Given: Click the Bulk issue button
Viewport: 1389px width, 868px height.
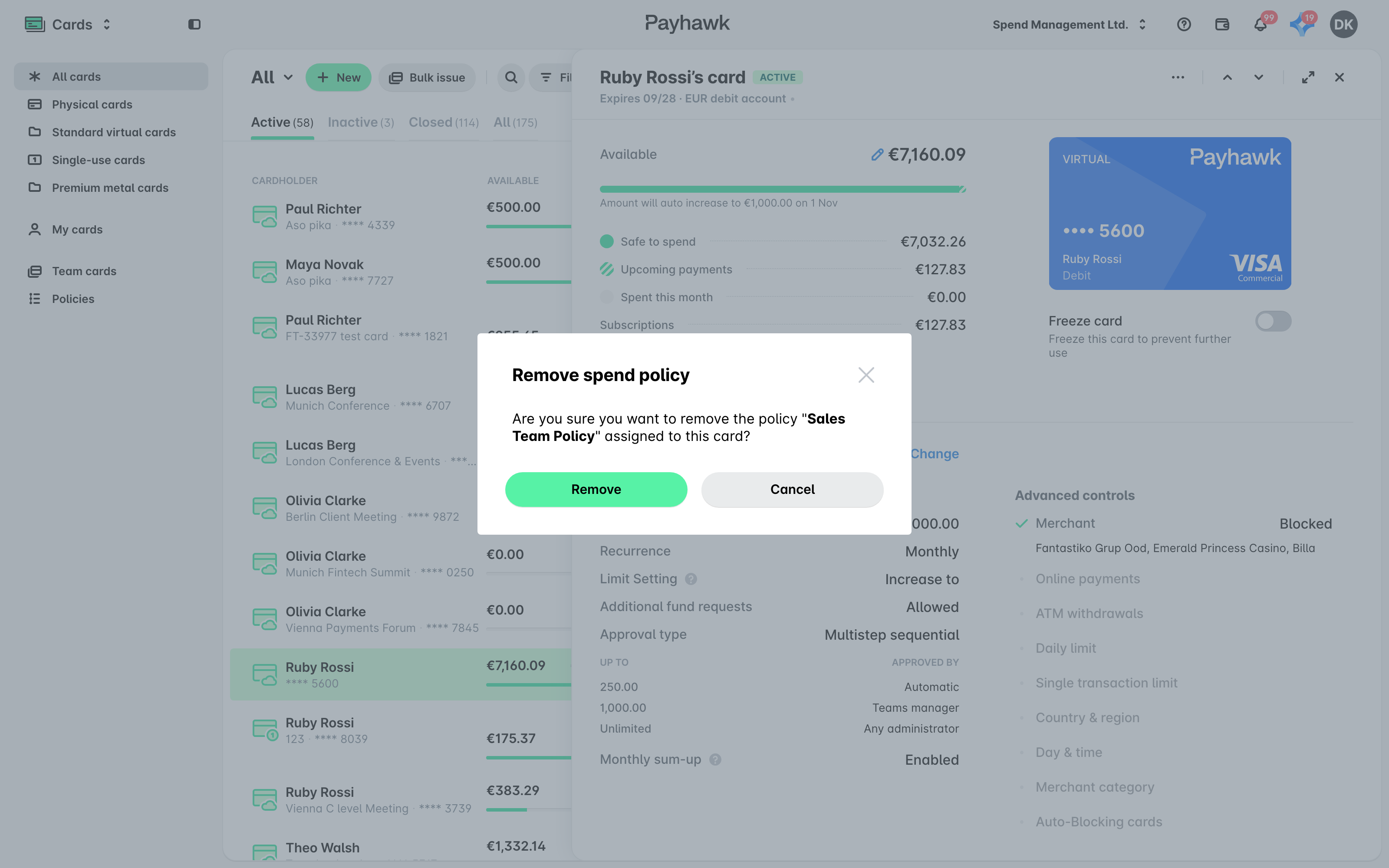Looking at the screenshot, I should coord(426,78).
